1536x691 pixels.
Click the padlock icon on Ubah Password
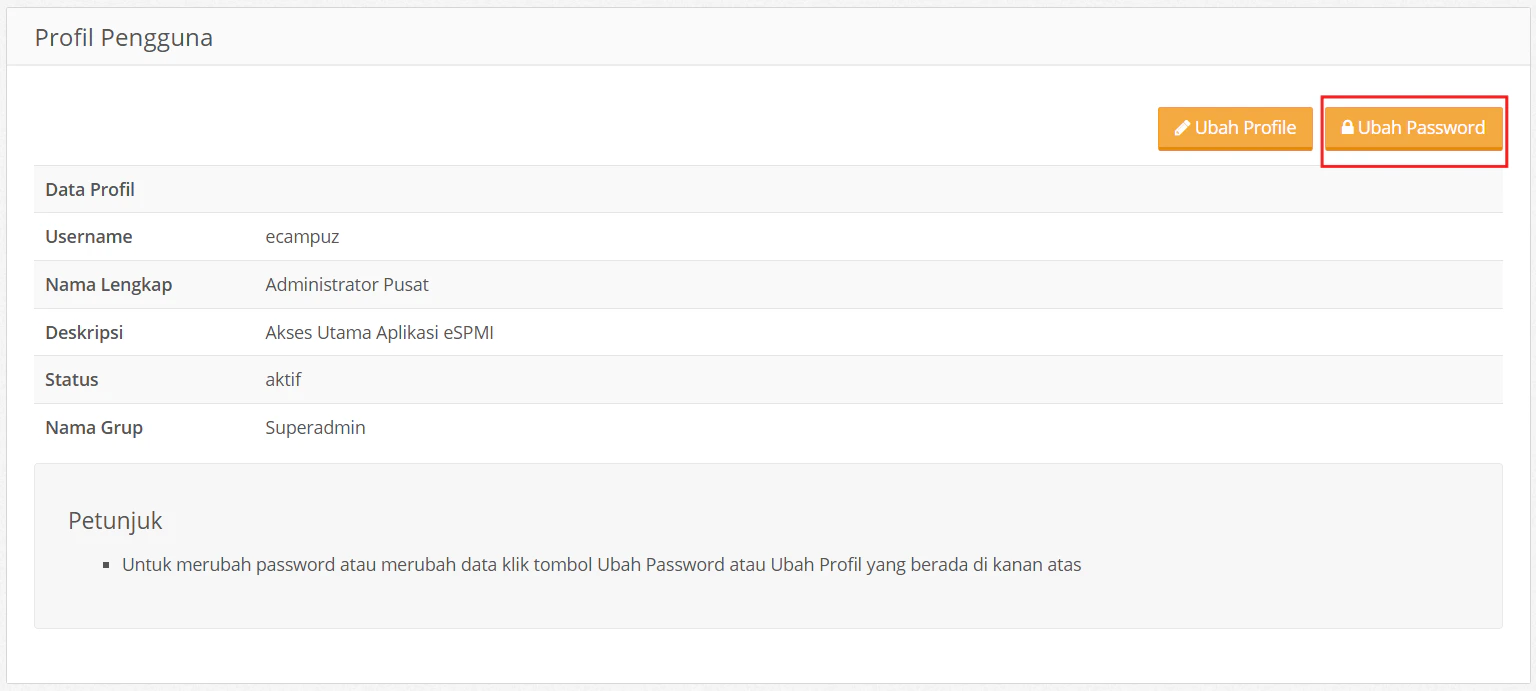point(1348,127)
